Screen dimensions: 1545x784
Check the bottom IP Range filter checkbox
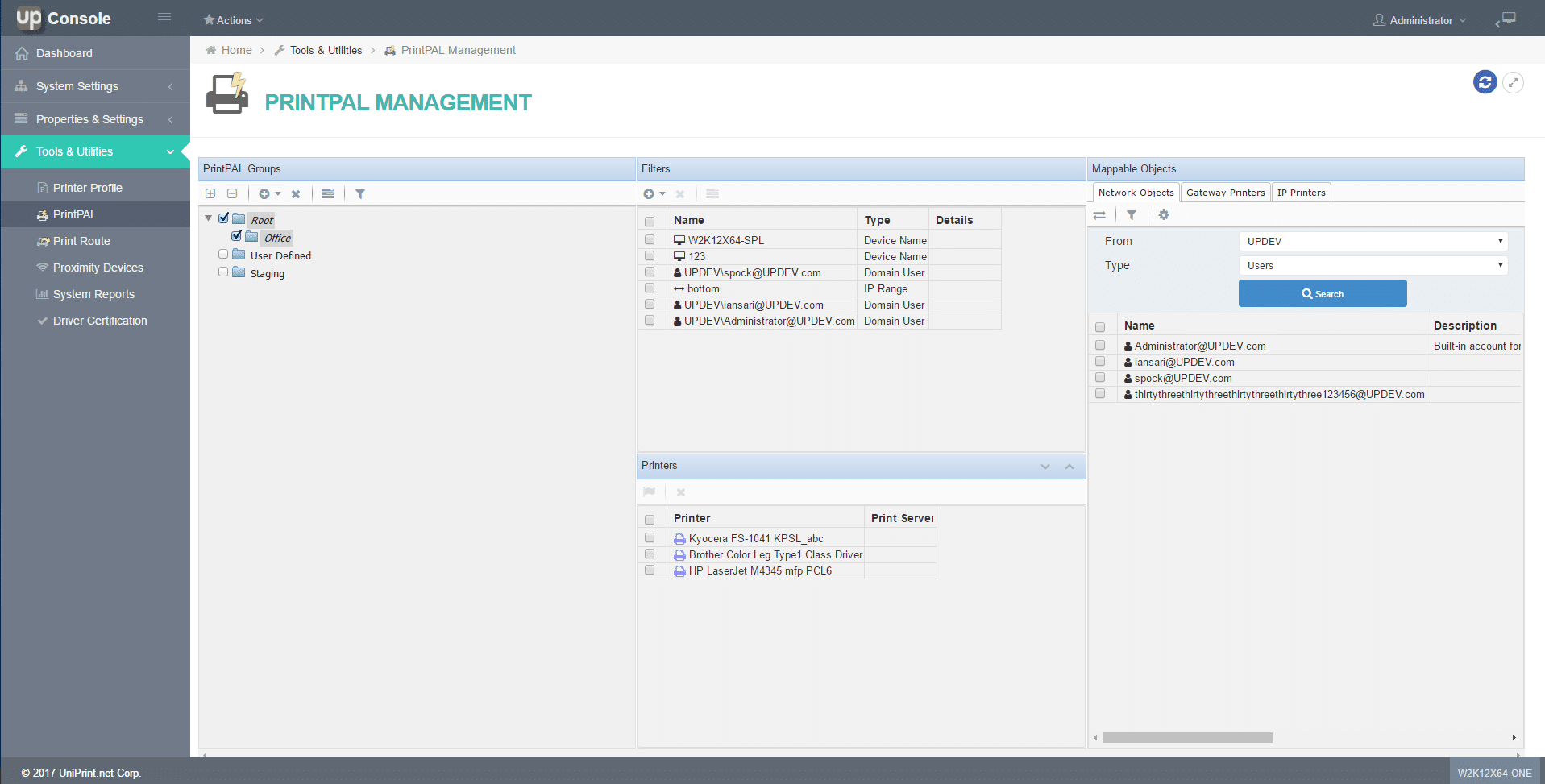point(650,288)
